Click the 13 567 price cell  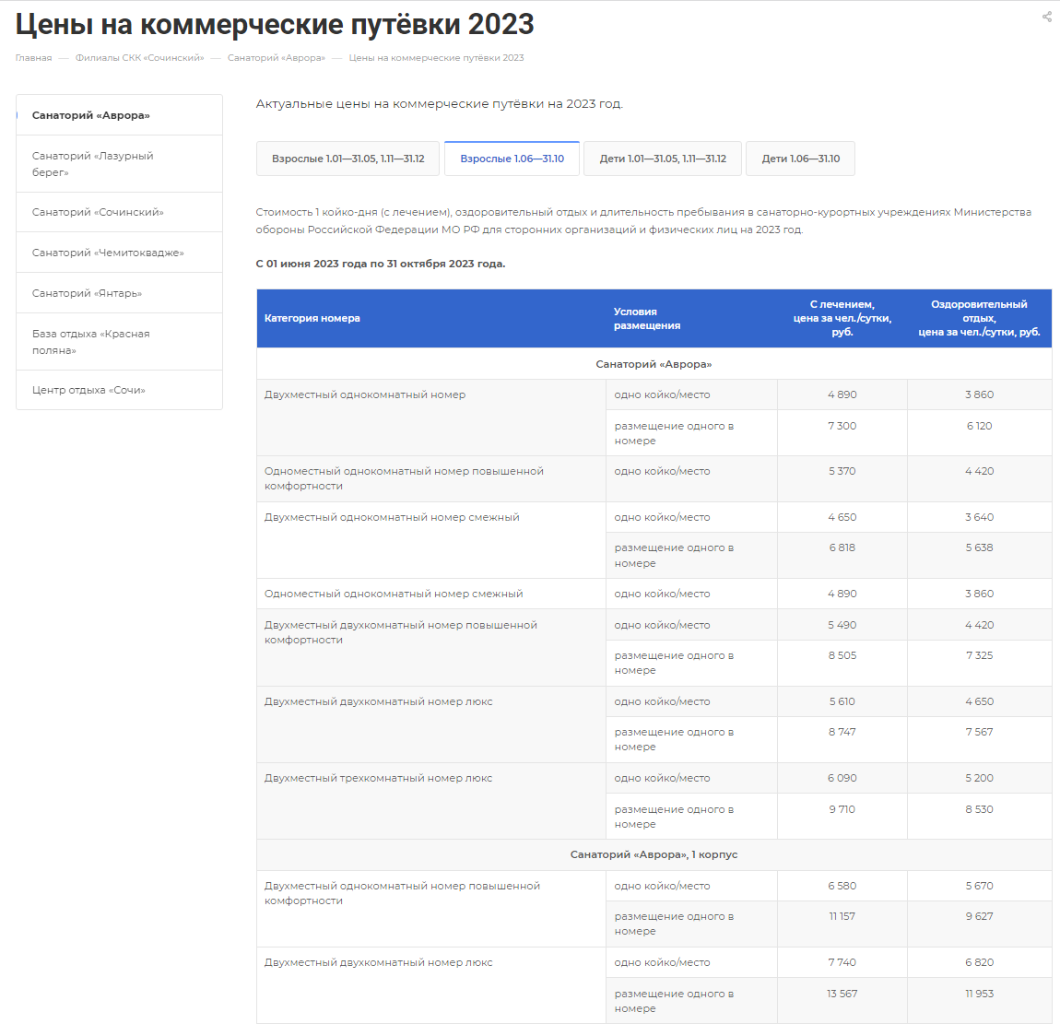842,994
